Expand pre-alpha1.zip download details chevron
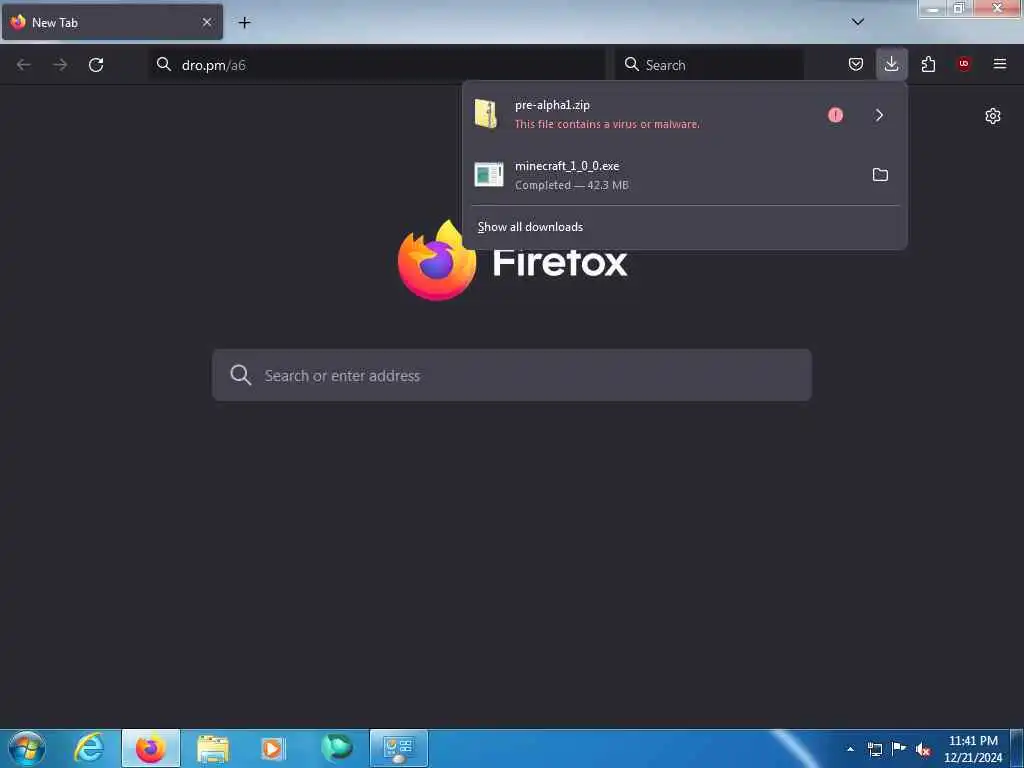The height and width of the screenshot is (768, 1024). point(879,115)
